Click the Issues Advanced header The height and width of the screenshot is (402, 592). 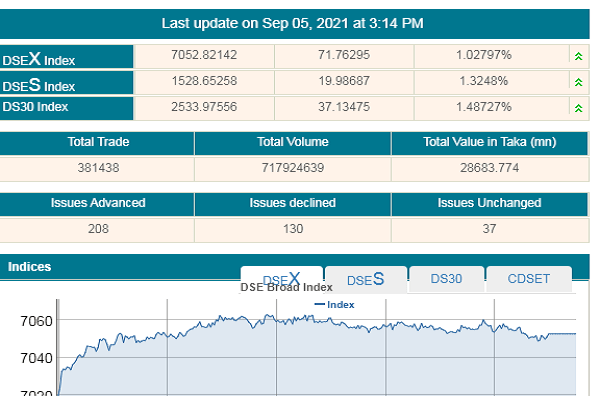point(98,203)
